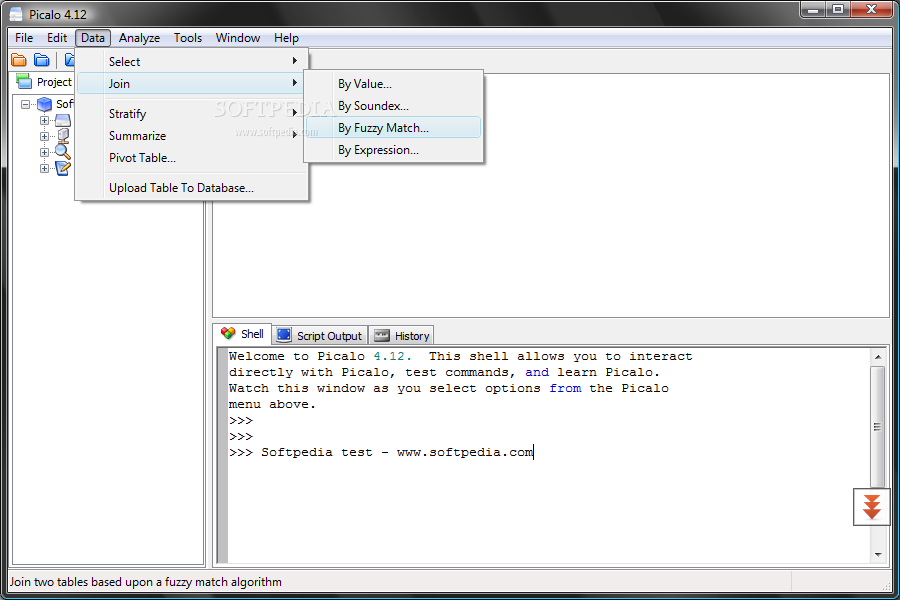Open the Help menu
This screenshot has width=900, height=600.
click(286, 38)
